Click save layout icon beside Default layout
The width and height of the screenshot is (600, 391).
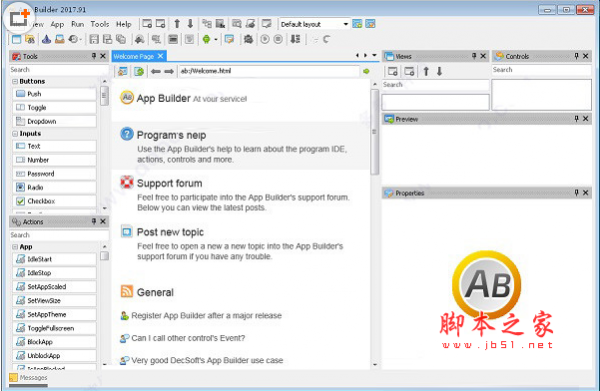click(x=357, y=24)
